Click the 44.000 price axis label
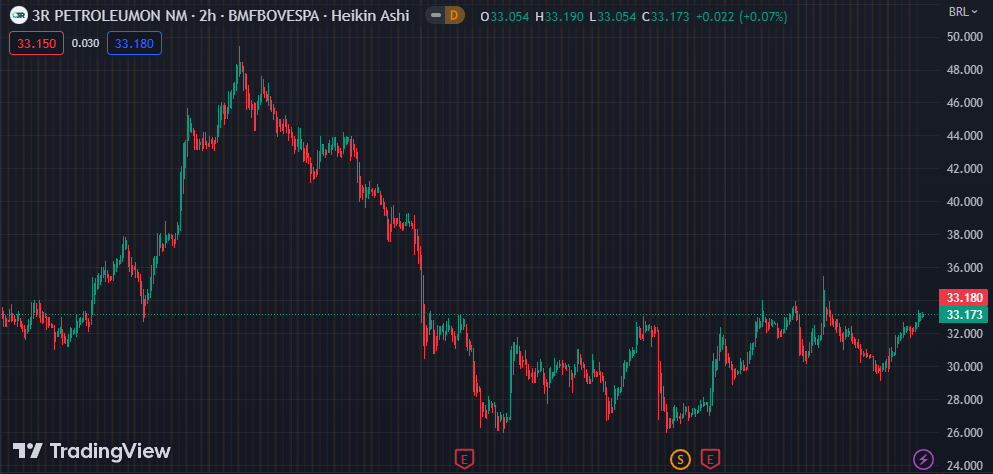 point(964,136)
